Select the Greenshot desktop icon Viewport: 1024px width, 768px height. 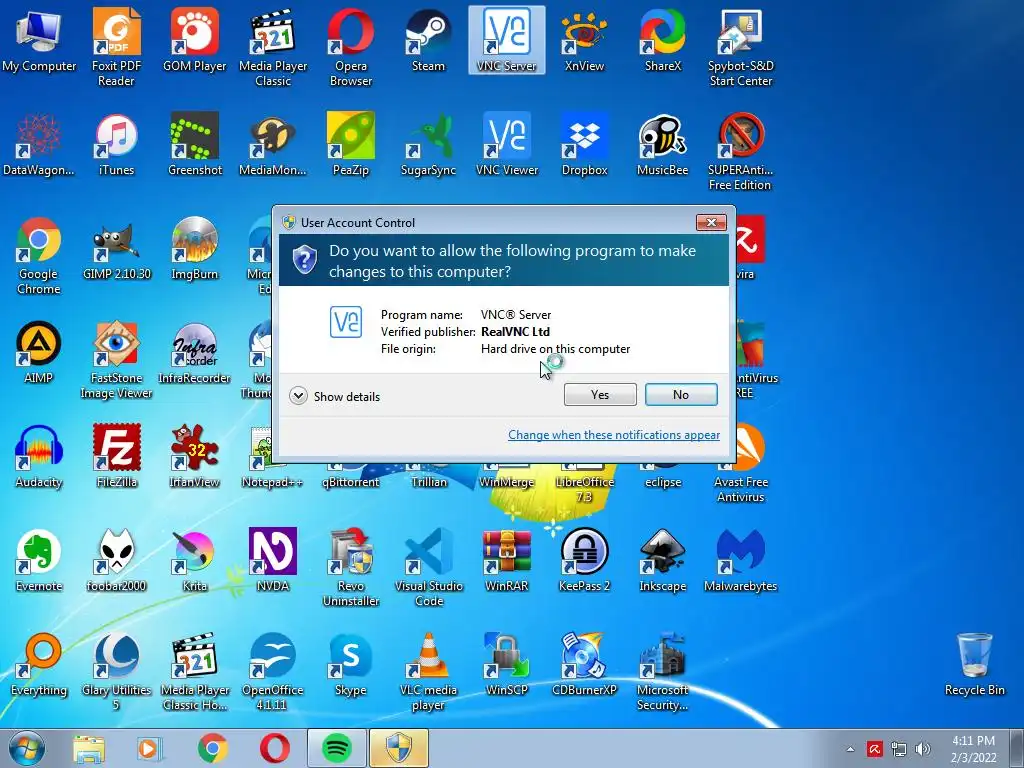point(195,144)
